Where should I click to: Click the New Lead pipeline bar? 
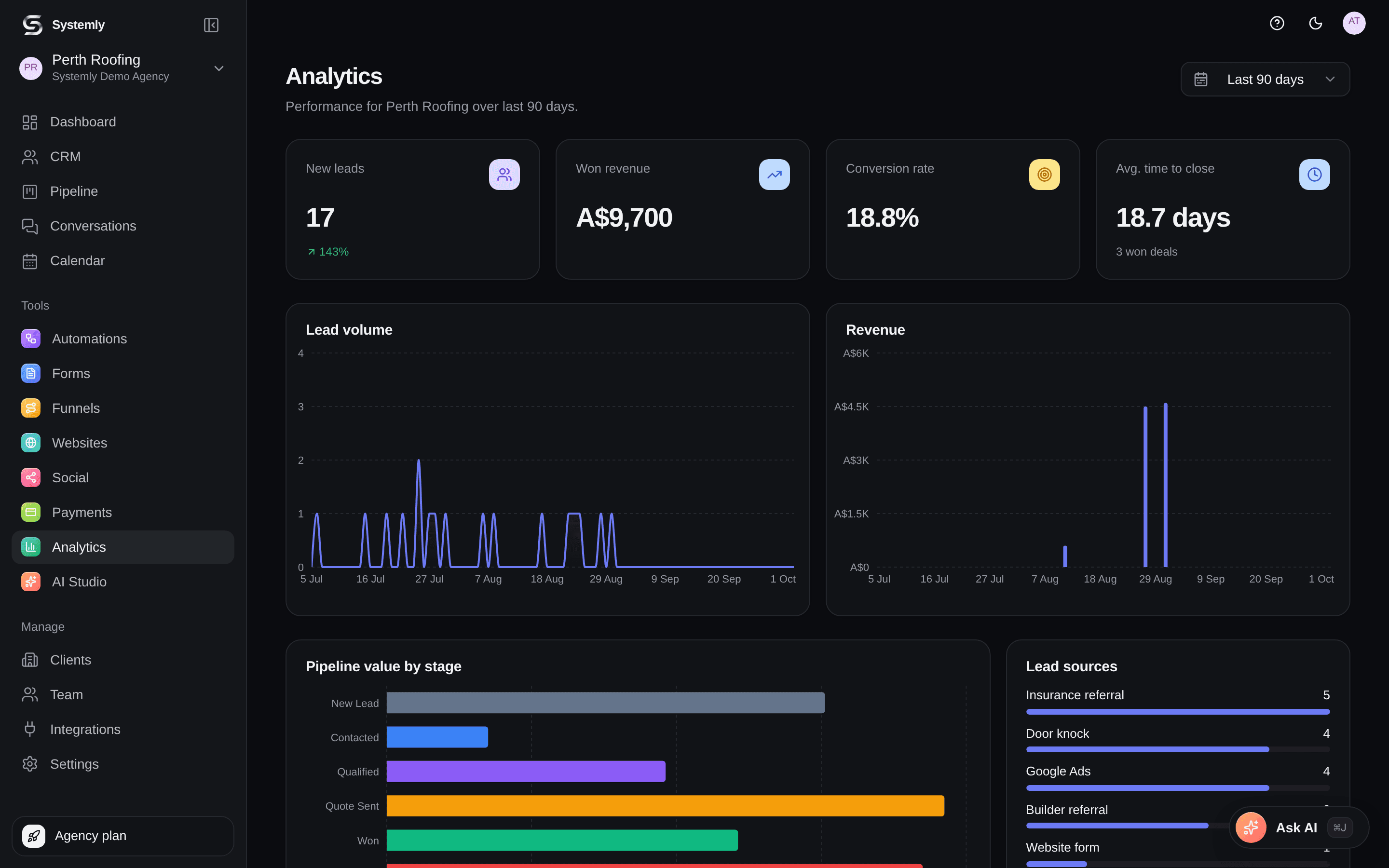coord(606,703)
